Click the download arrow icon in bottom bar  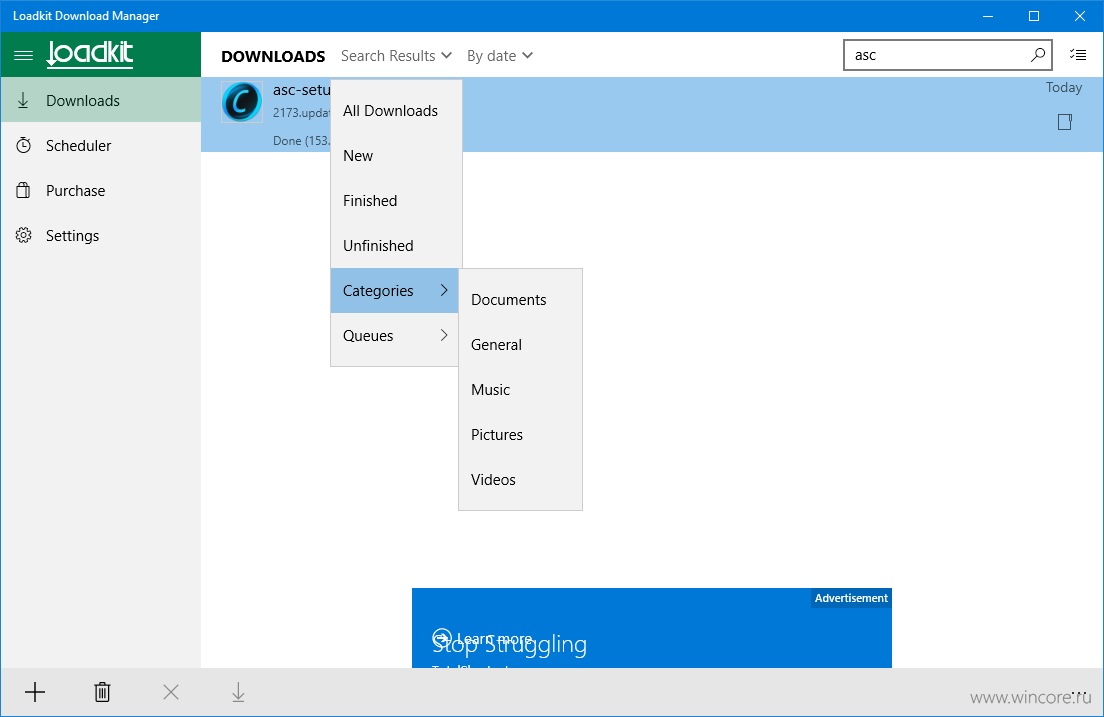click(x=238, y=692)
